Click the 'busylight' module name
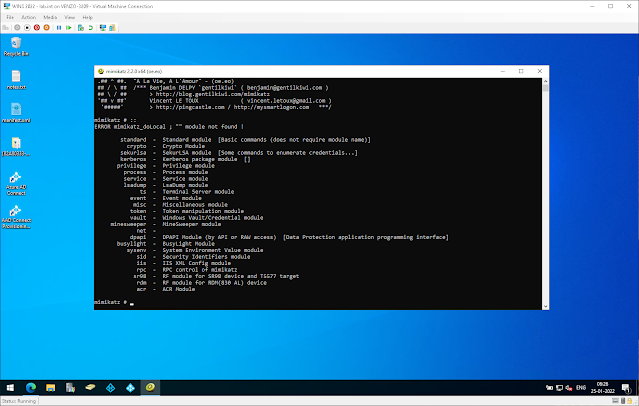This screenshot has height=406, width=639. click(131, 244)
